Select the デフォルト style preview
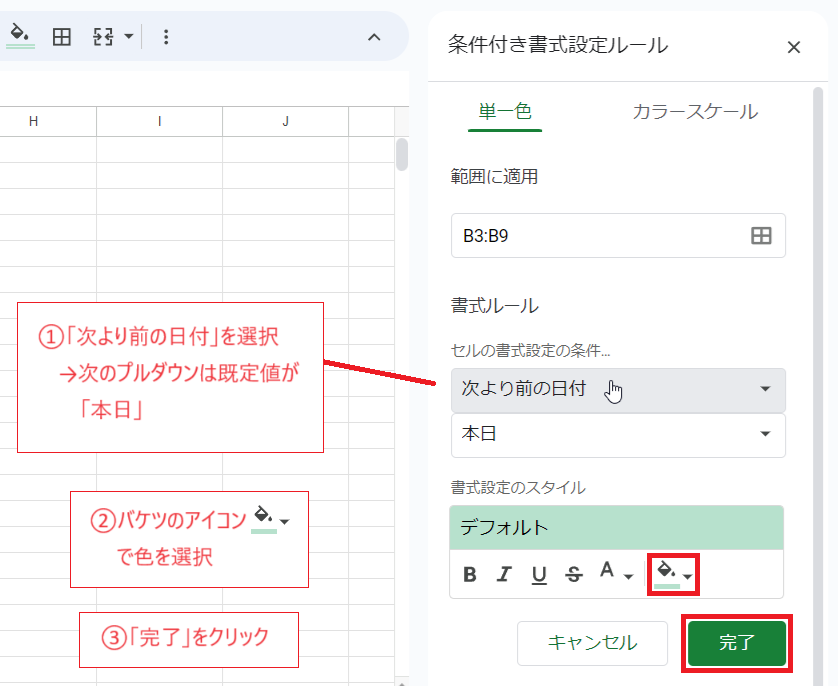This screenshot has height=686, width=838. [617, 527]
